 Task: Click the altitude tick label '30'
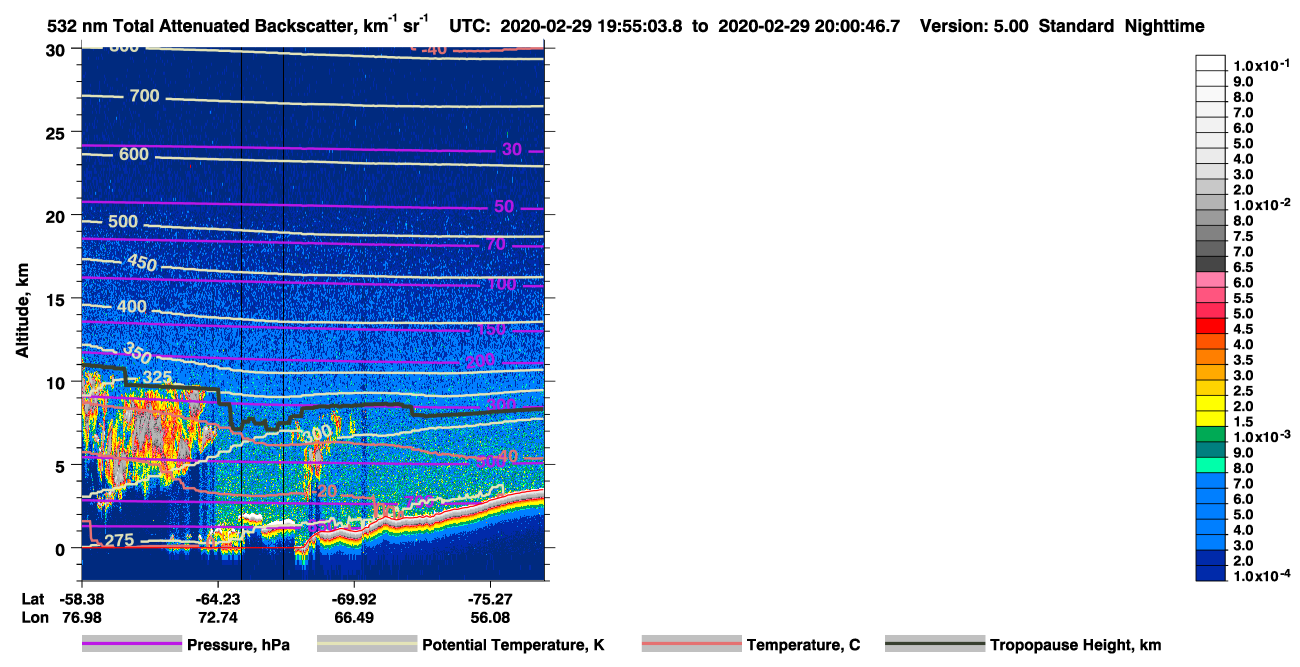(57, 50)
